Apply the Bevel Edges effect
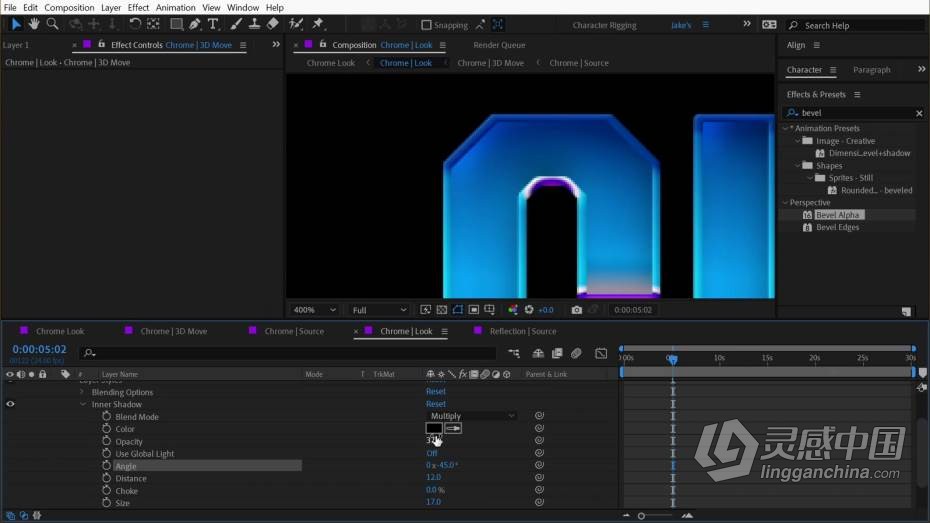 pyautogui.click(x=837, y=227)
